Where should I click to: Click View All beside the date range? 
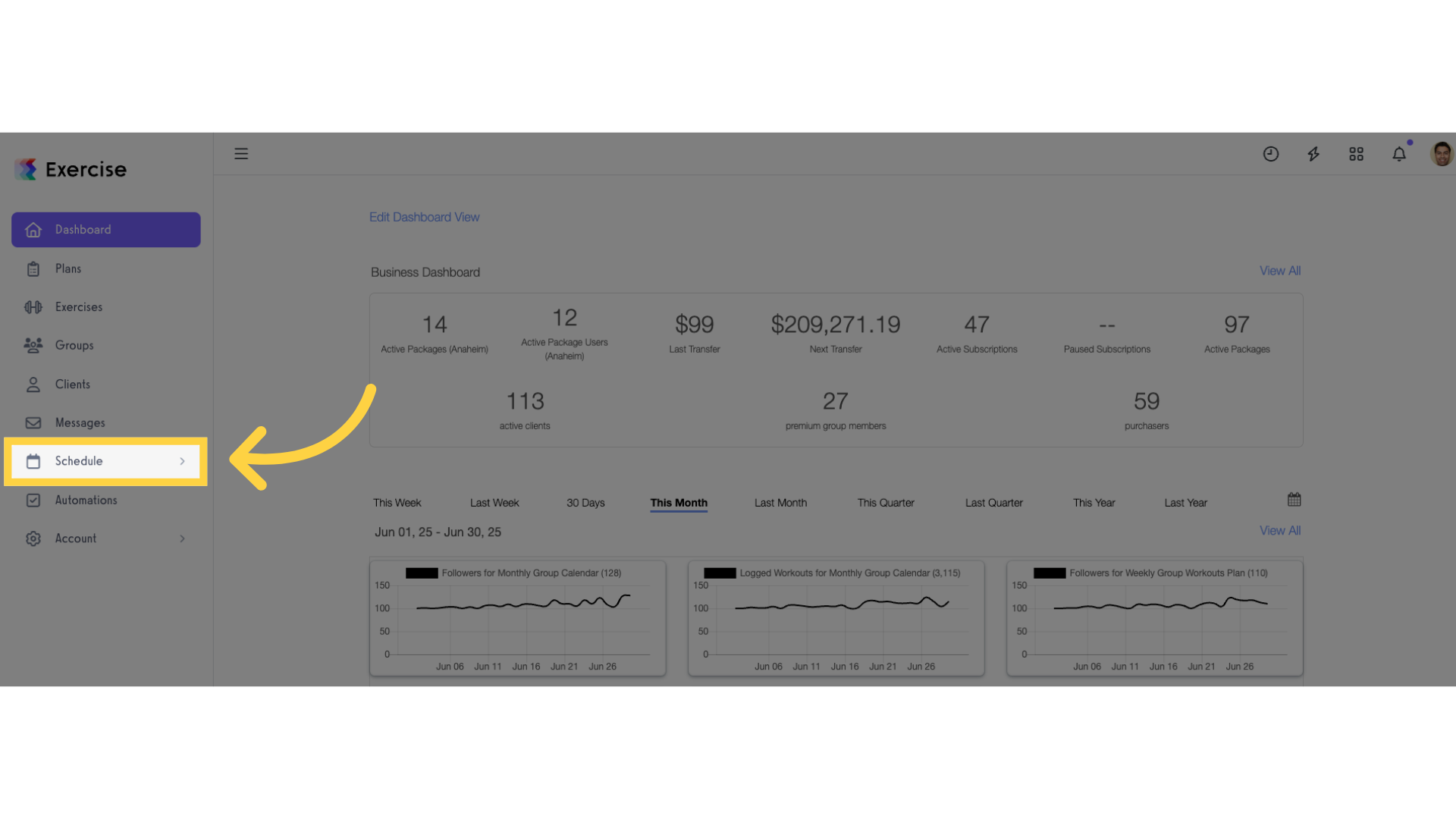[1280, 531]
